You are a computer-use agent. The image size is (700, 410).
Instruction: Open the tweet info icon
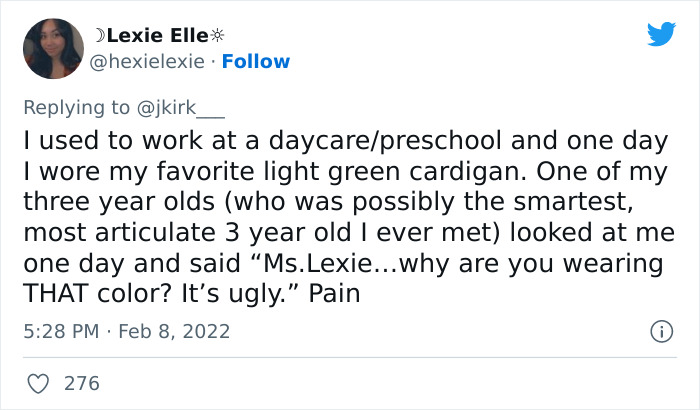659,330
